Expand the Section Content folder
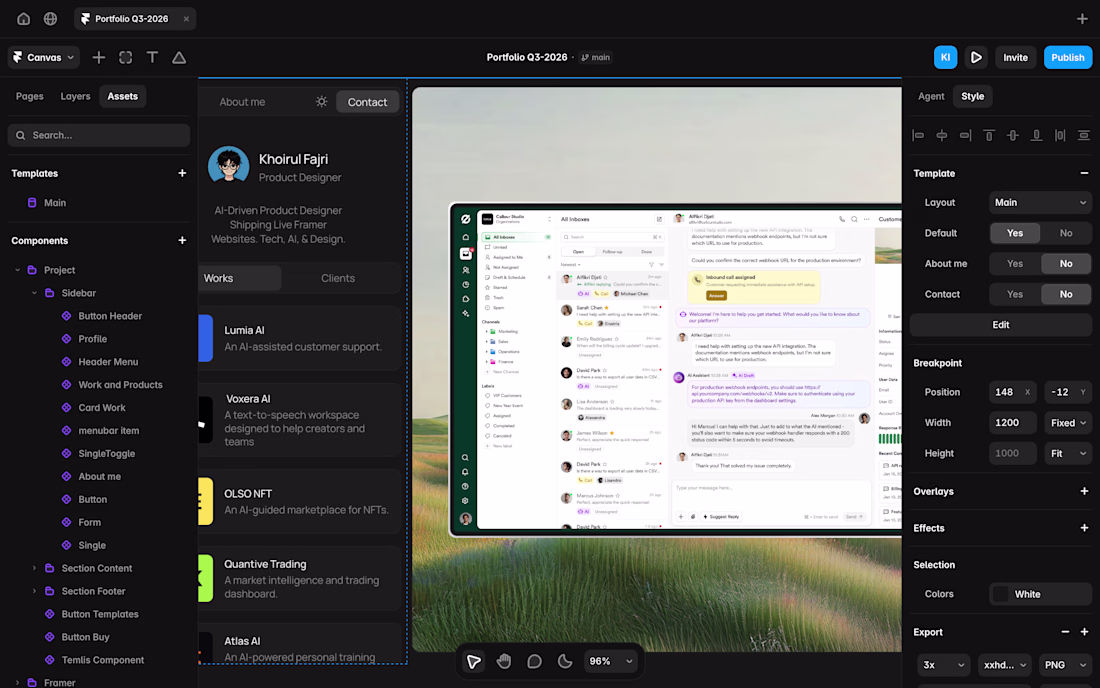 tap(34, 569)
